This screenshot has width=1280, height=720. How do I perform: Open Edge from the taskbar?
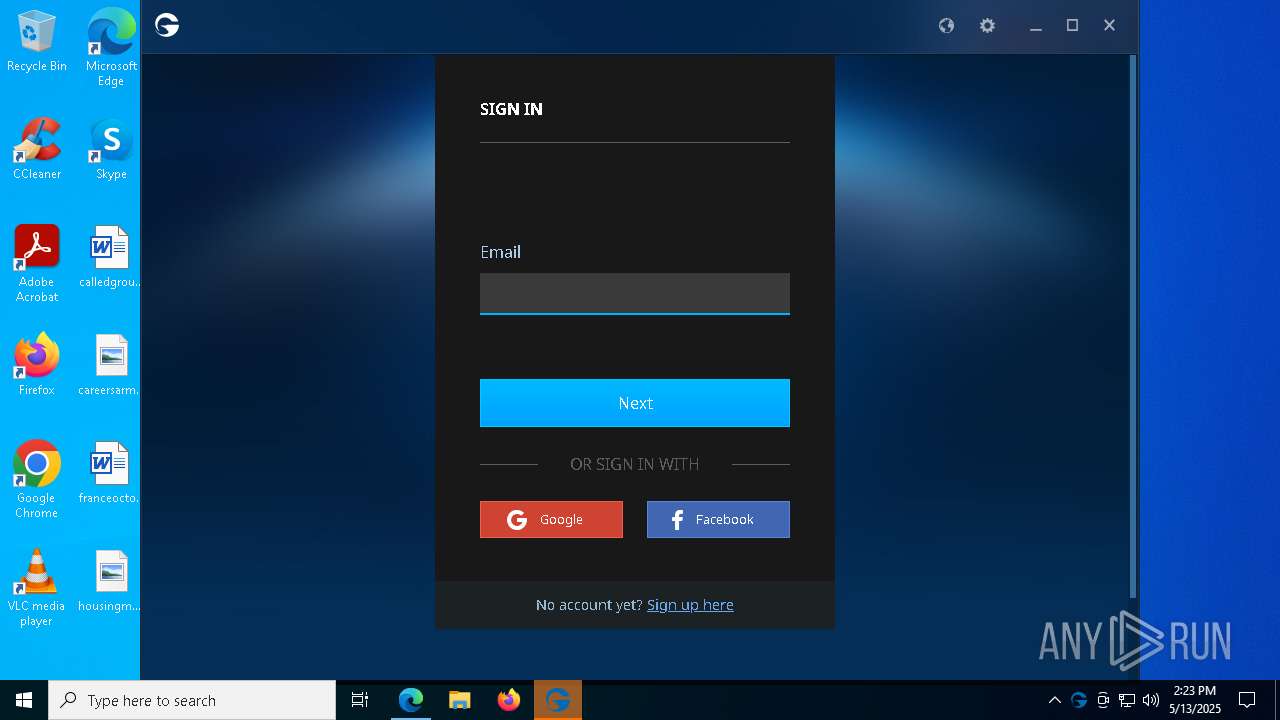click(x=411, y=700)
